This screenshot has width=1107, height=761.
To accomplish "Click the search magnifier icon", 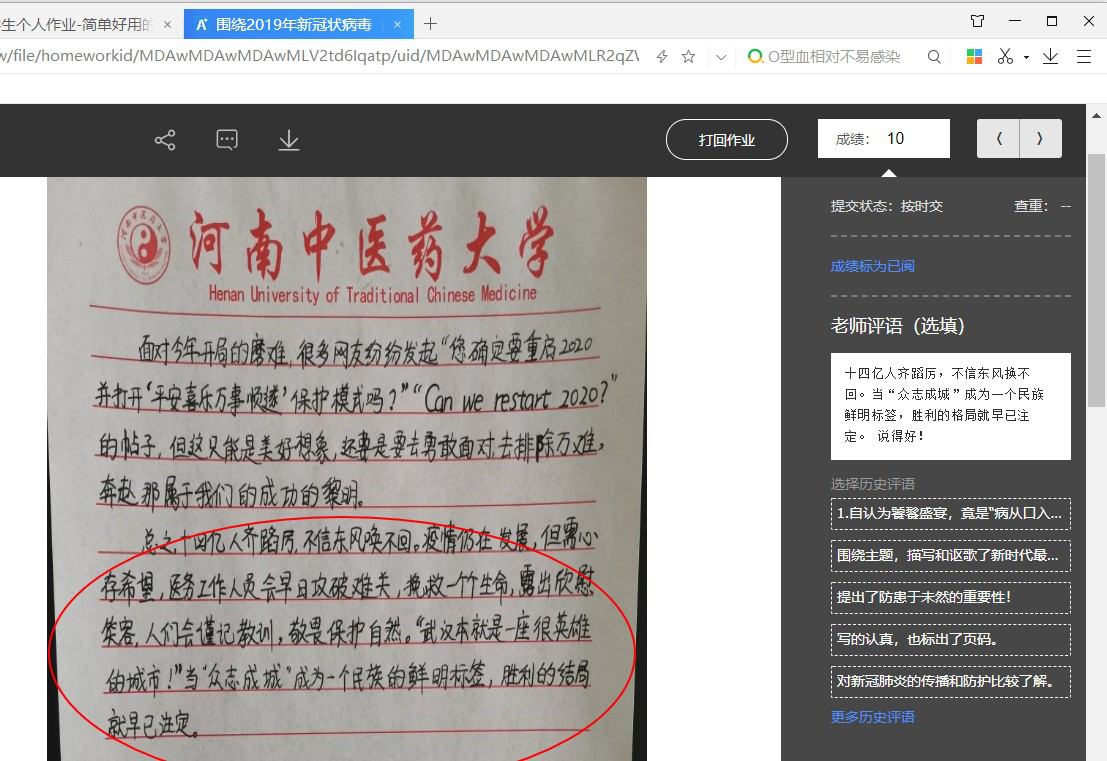I will (x=934, y=57).
